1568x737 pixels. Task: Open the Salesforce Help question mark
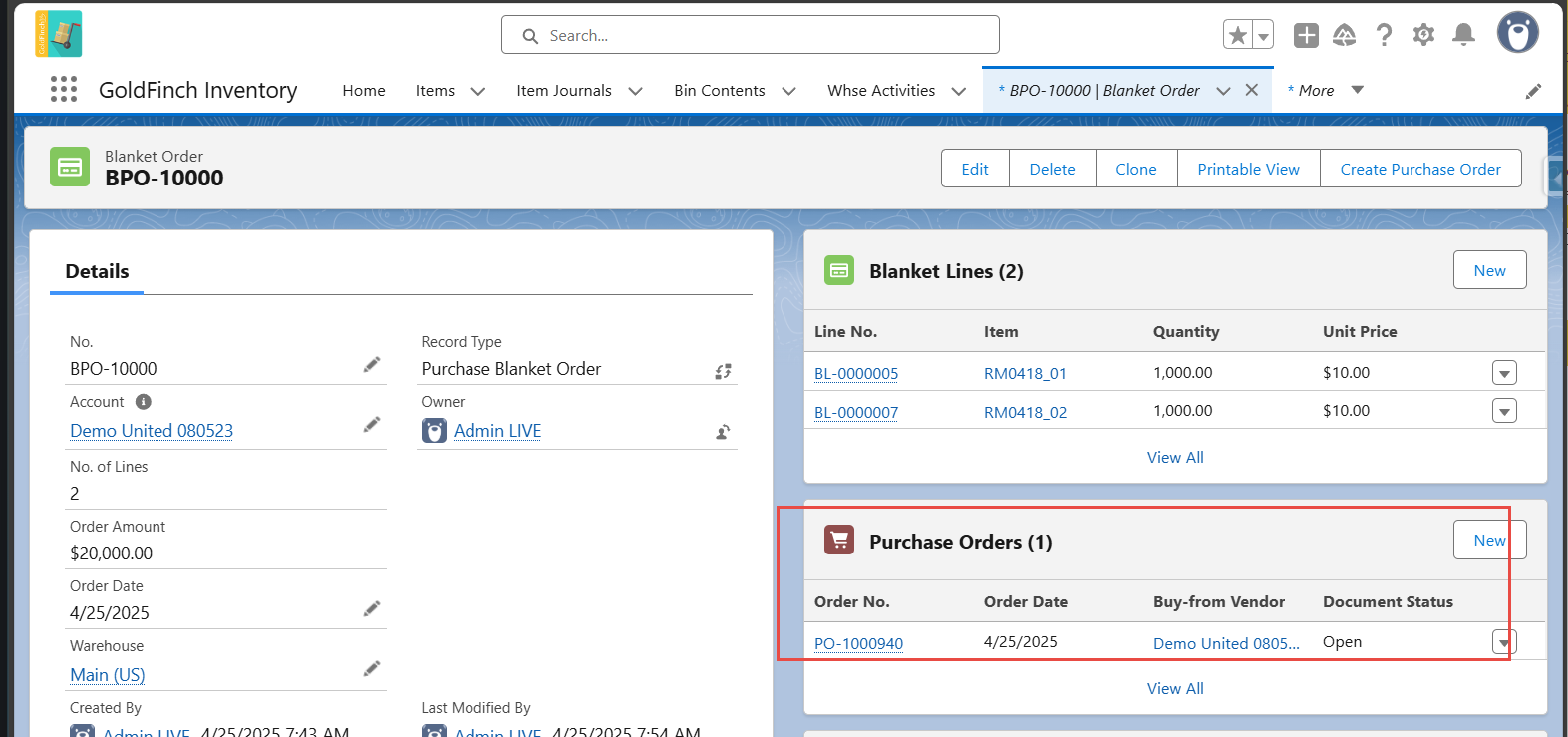1384,35
